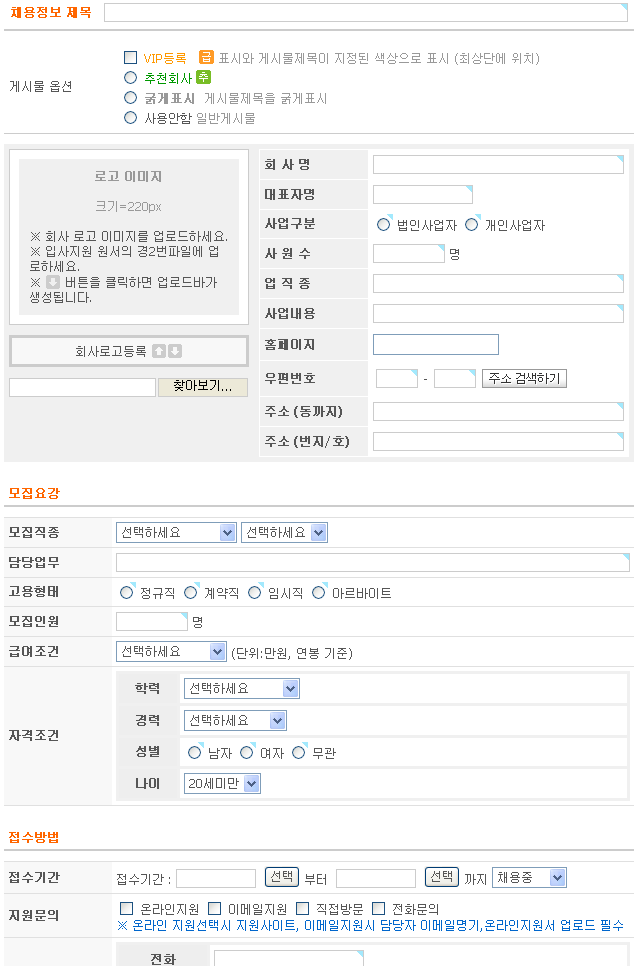
Task: Open the 나이 age dropdown showing 20세미만
Action: [222, 784]
